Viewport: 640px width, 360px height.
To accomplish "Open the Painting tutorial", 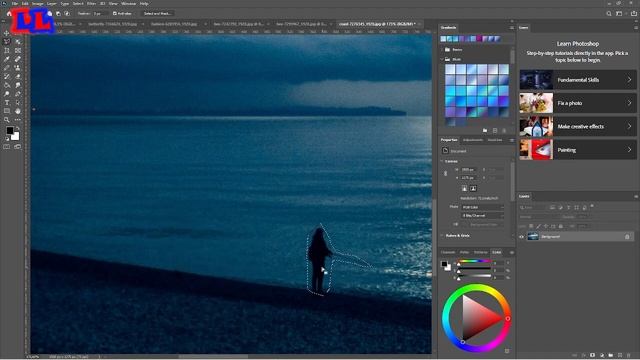I will 578,150.
